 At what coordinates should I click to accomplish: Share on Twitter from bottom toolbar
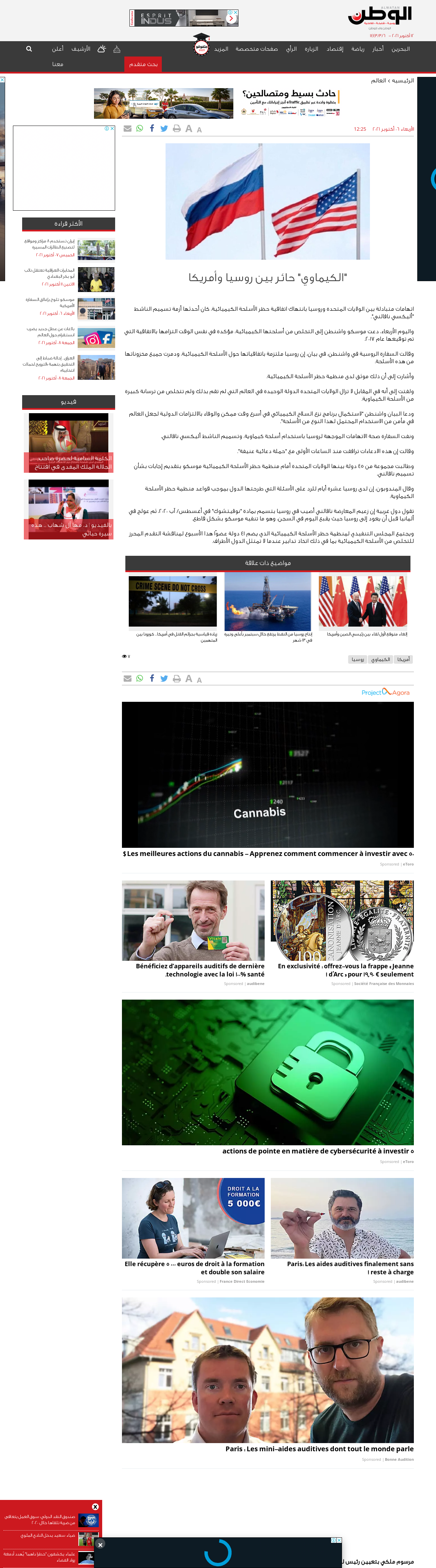[164, 678]
